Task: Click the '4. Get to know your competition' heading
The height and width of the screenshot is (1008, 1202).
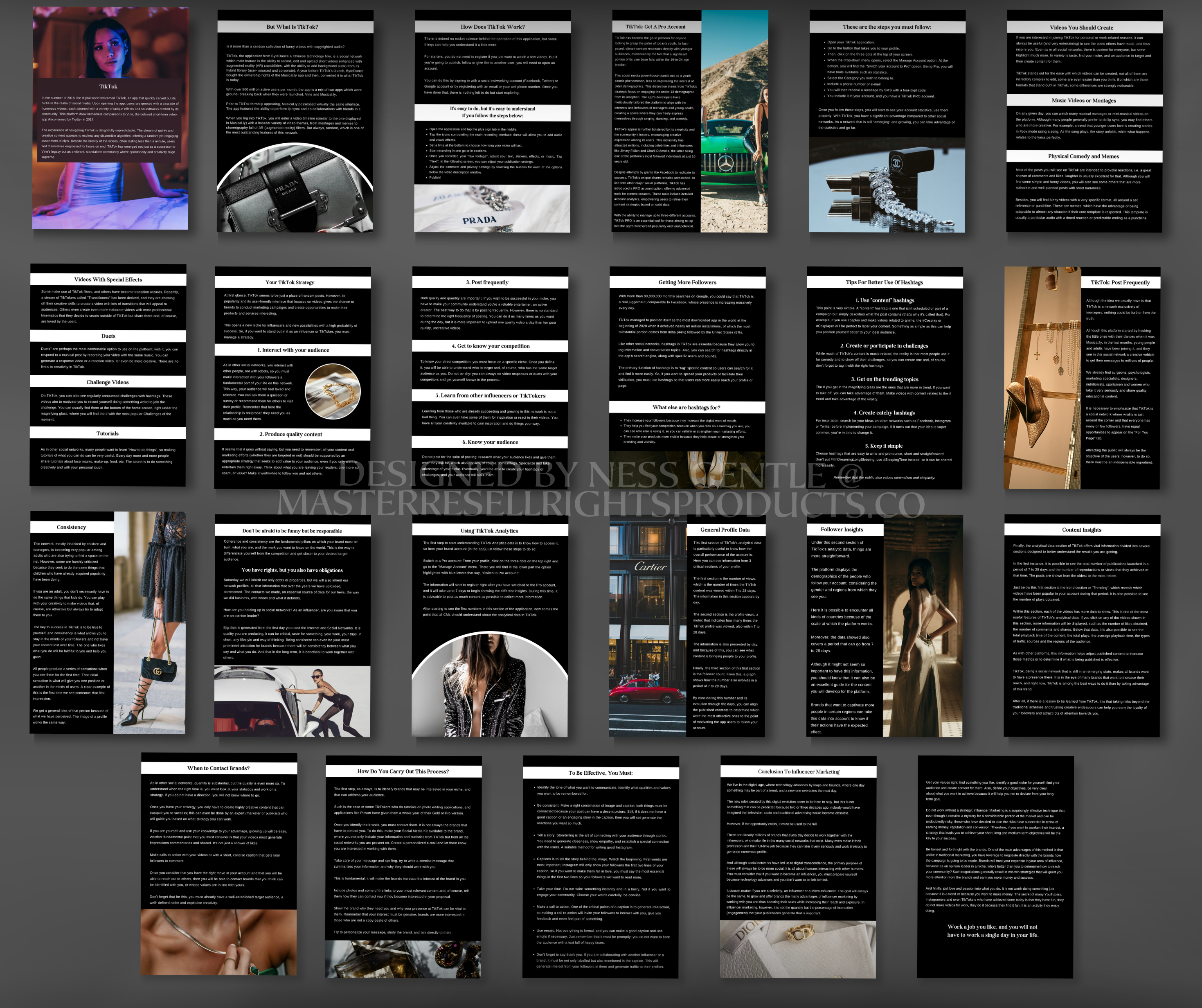Action: (x=490, y=346)
